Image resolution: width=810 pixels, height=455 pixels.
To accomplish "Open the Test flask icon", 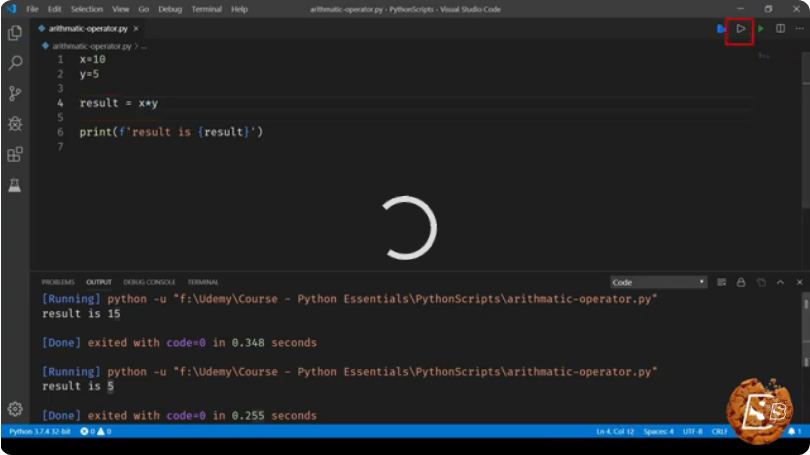I will 15,185.
